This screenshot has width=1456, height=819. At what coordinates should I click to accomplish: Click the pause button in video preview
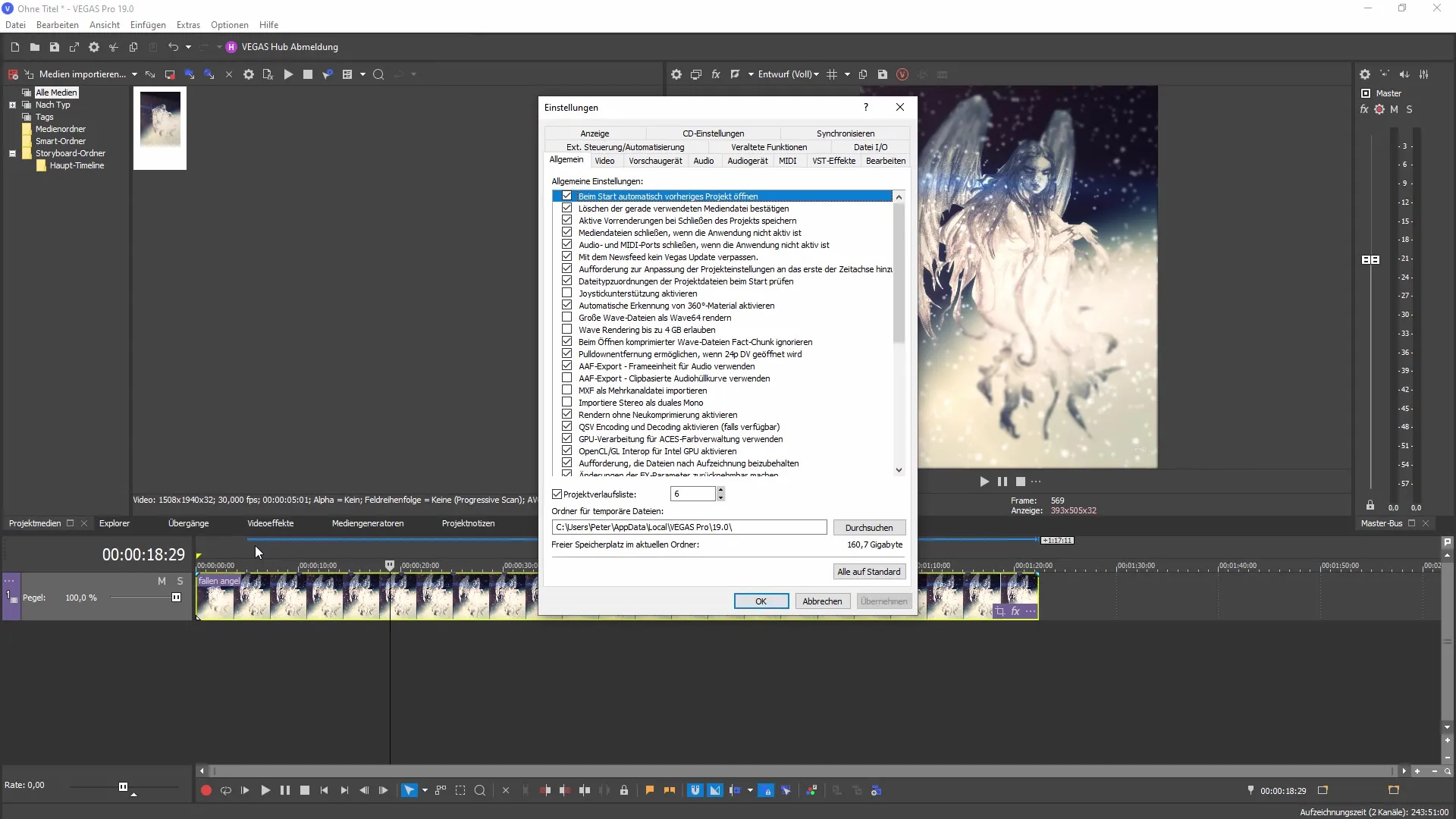tap(1003, 482)
